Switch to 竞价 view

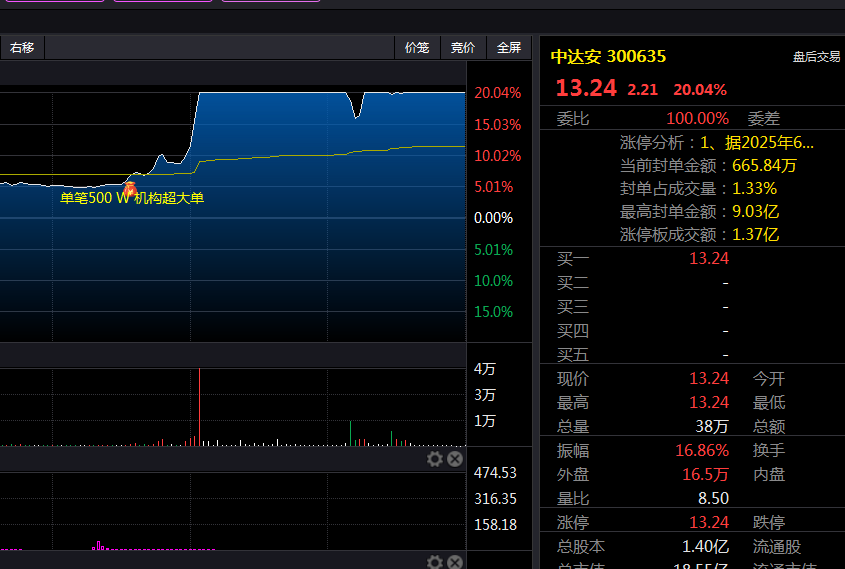pyautogui.click(x=463, y=47)
